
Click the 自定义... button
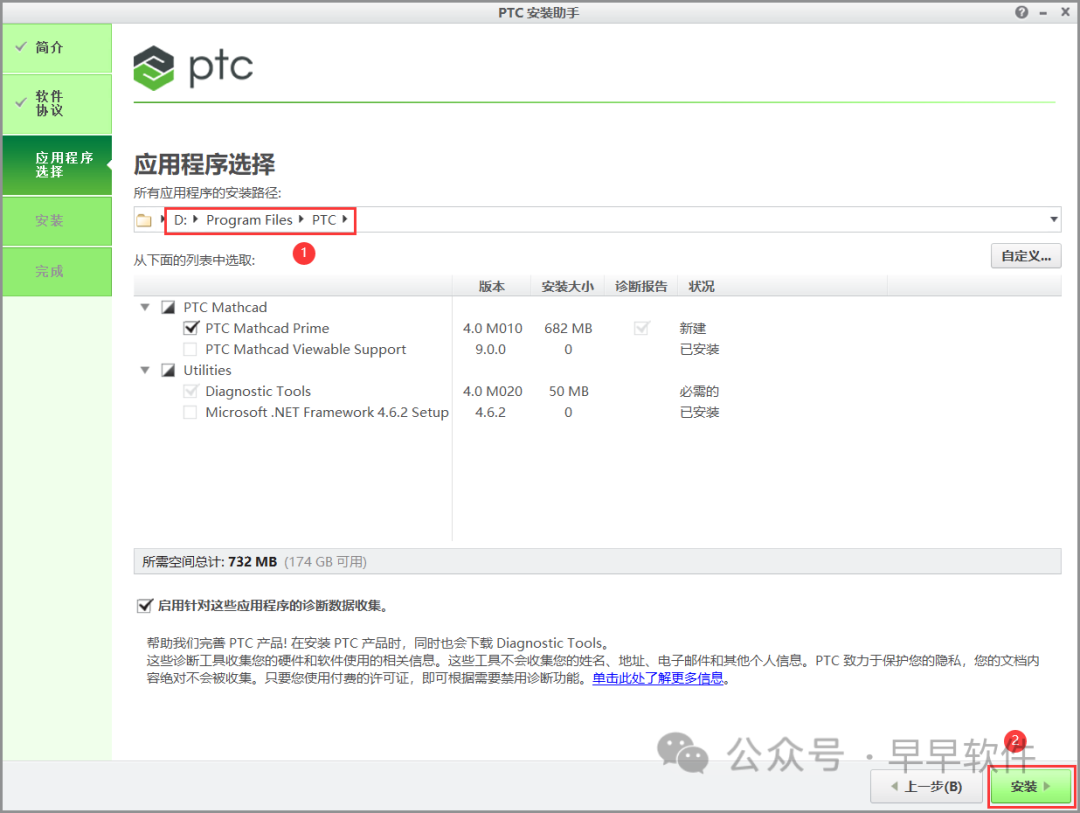click(1026, 256)
